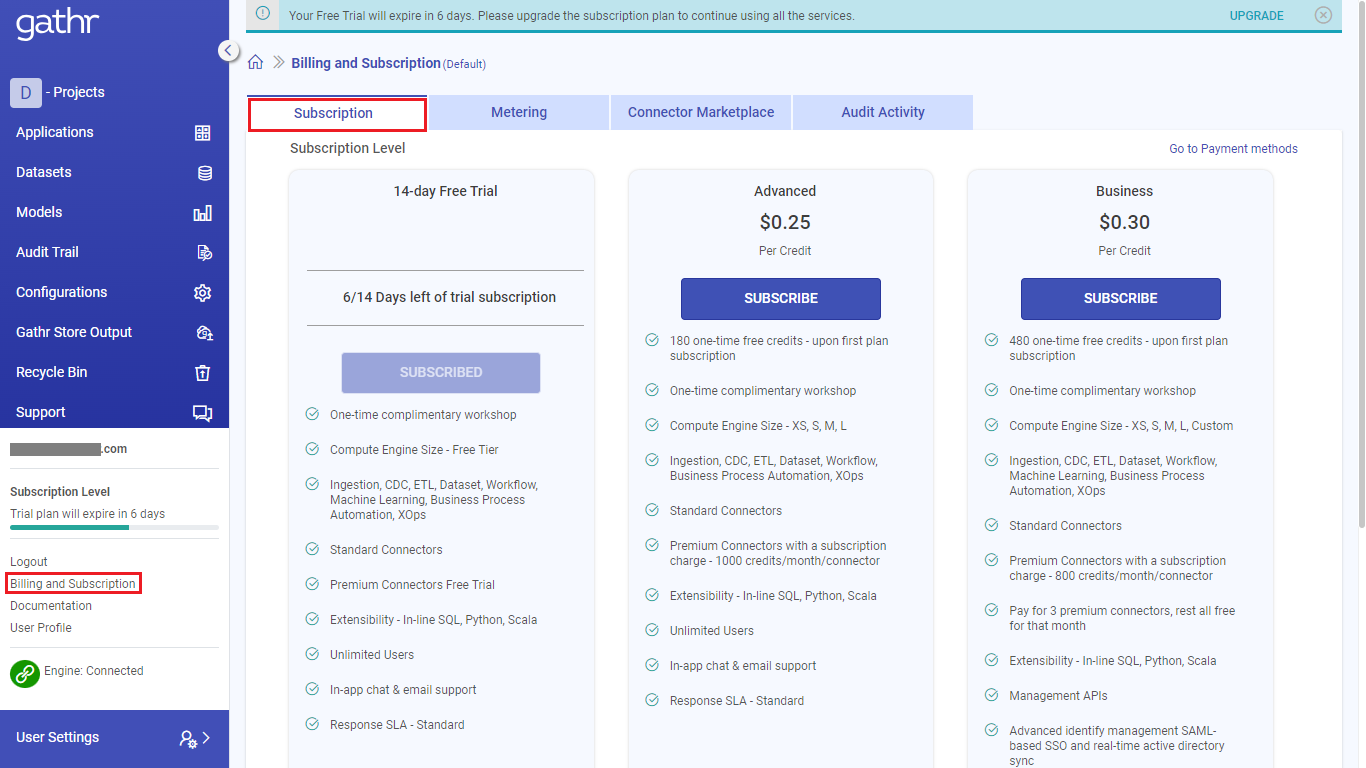Click the info icon in trial banner
The image size is (1366, 768).
pyautogui.click(x=263, y=14)
